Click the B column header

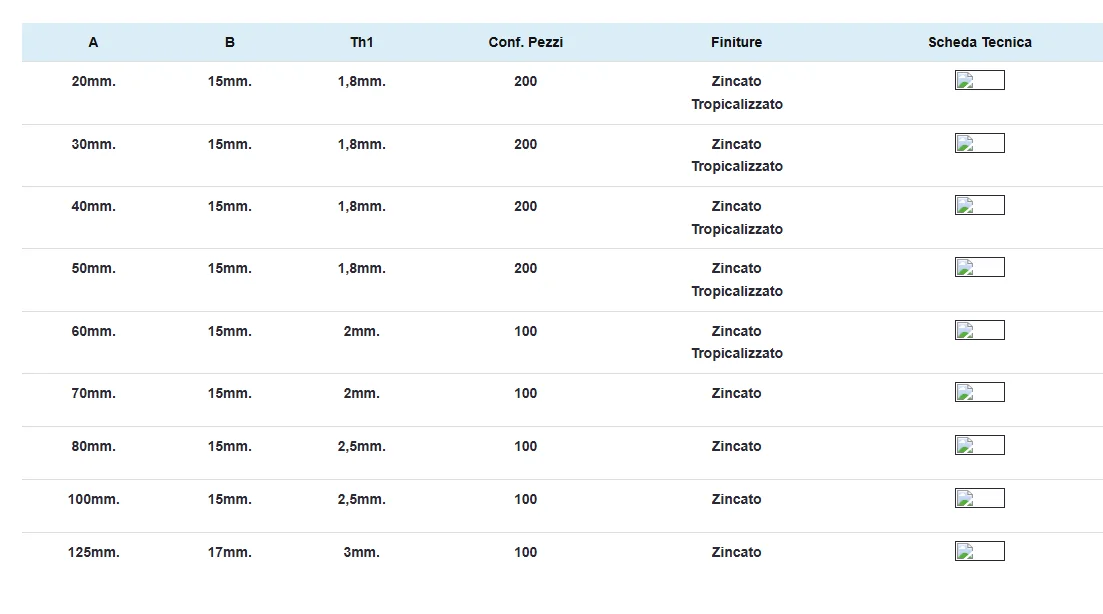[230, 42]
